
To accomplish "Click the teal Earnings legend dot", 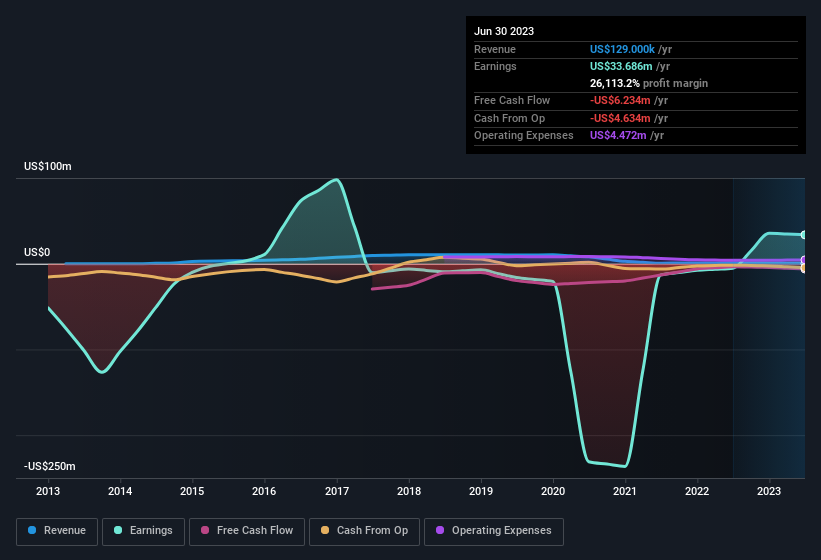I will tap(118, 531).
